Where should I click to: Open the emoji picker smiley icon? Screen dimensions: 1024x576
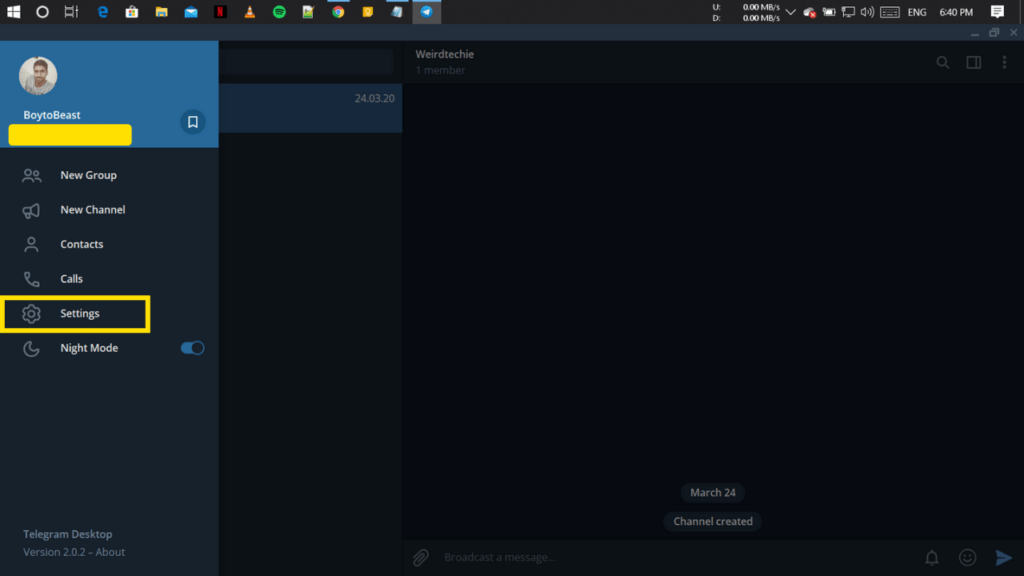pos(967,557)
